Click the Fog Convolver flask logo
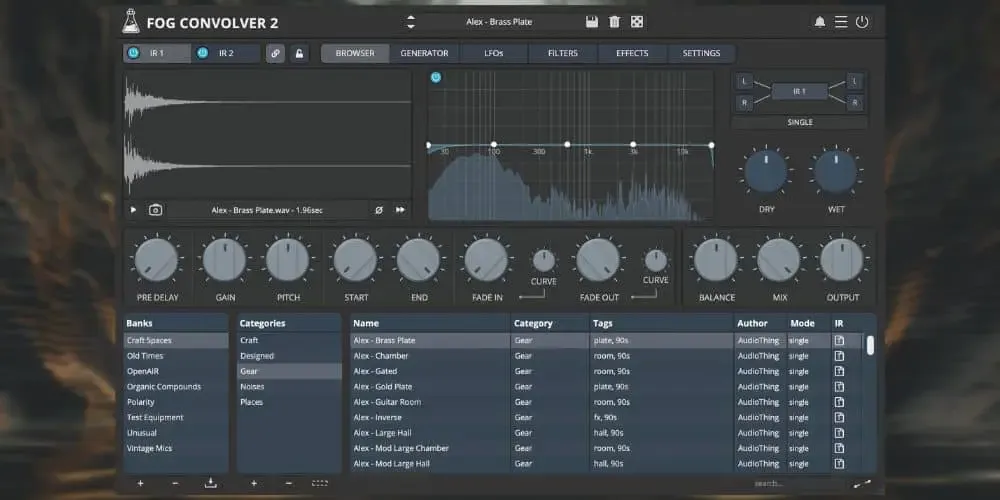The image size is (1000, 500). 131,22
